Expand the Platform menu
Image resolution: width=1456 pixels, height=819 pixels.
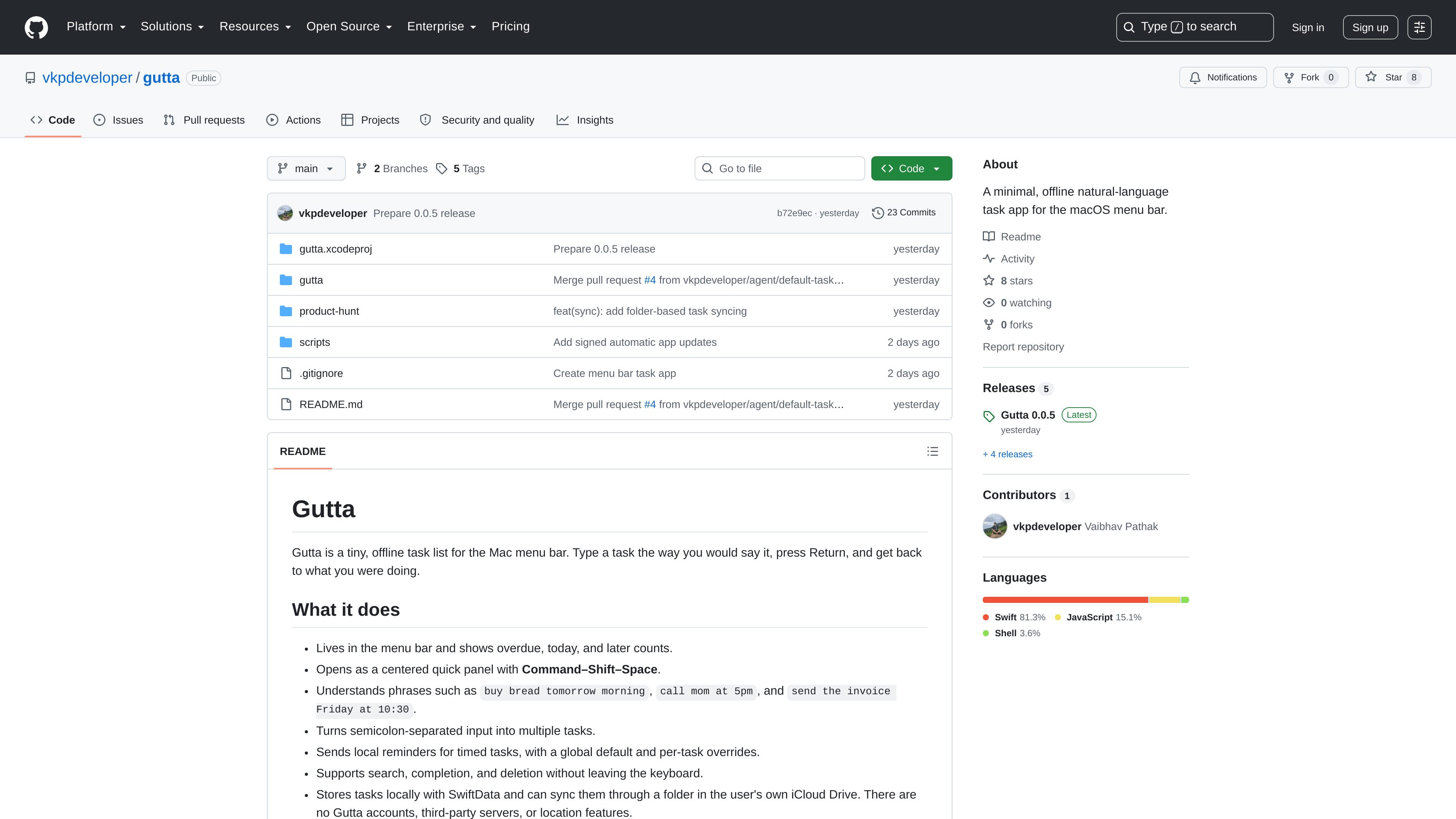pyautogui.click(x=96, y=27)
